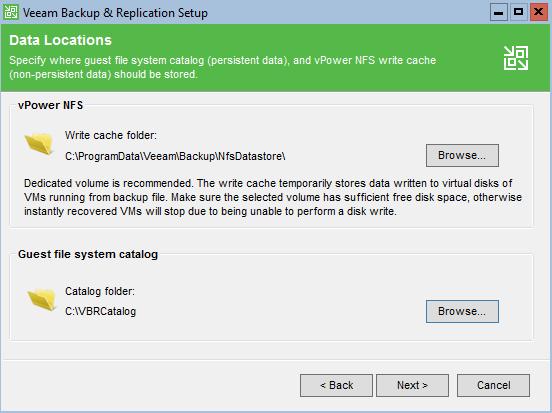
Task: Click the Data Locations header title
Action: [61, 40]
